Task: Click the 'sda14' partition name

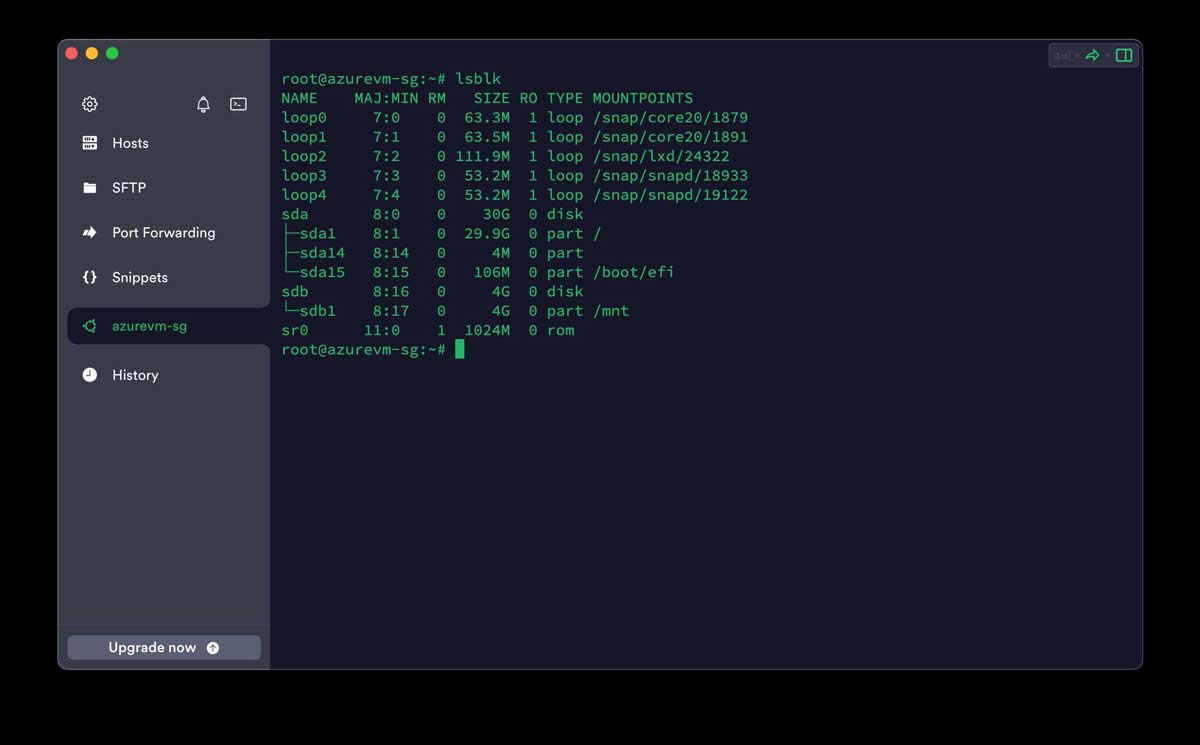Action: tap(322, 253)
